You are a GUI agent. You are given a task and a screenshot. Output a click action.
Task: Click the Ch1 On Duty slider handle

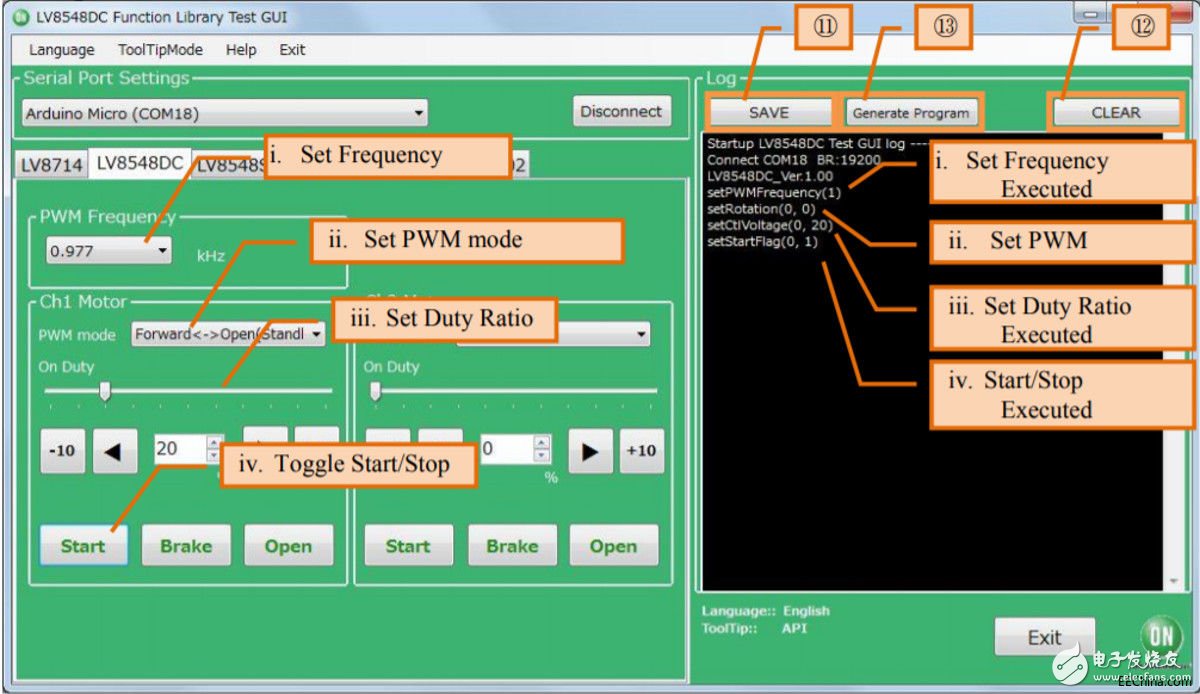103,393
